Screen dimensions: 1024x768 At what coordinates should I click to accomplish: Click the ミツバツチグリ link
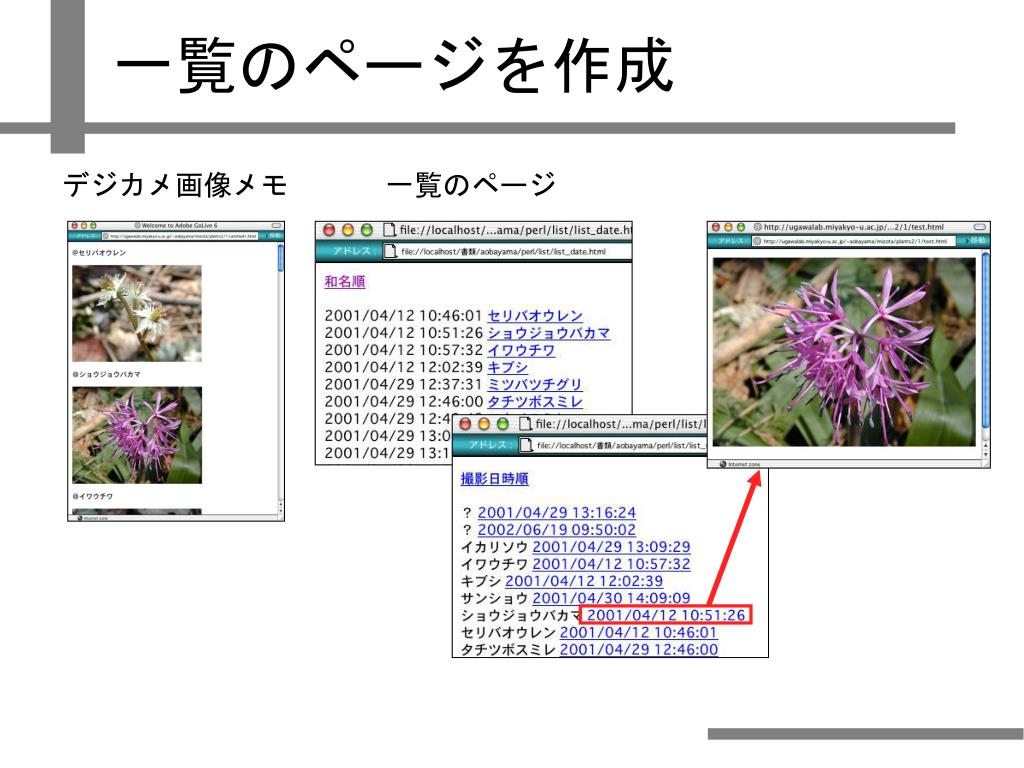pyautogui.click(x=535, y=384)
